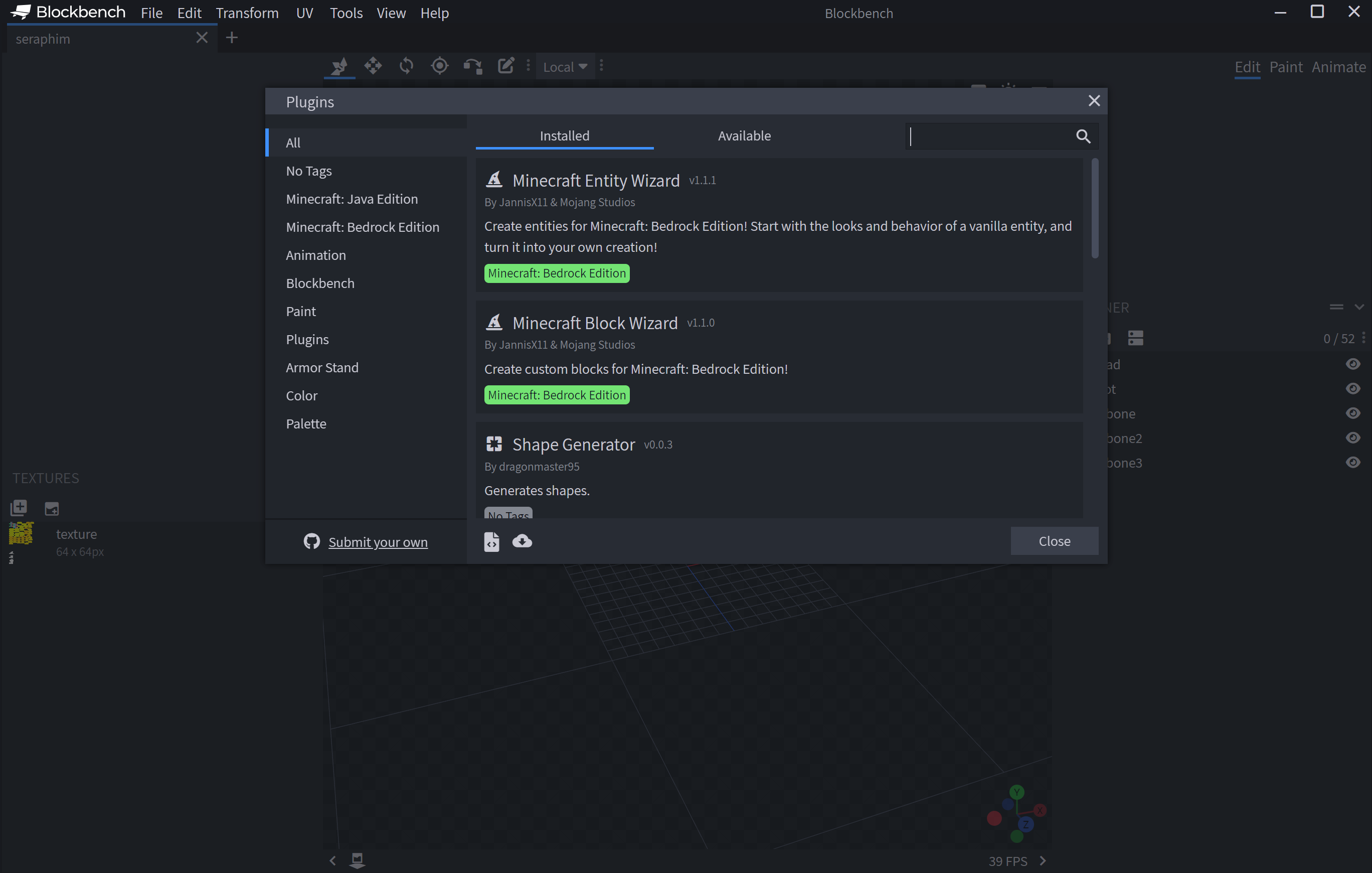This screenshot has height=873, width=1372.
Task: Open the toolbar overflow menu next to Local
Action: pos(601,66)
